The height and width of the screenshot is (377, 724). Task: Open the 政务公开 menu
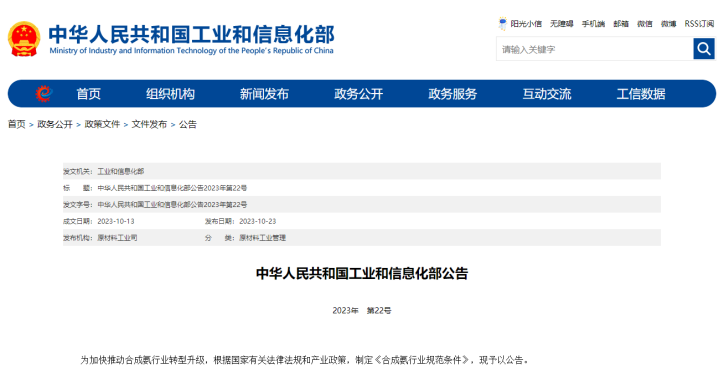click(x=359, y=94)
